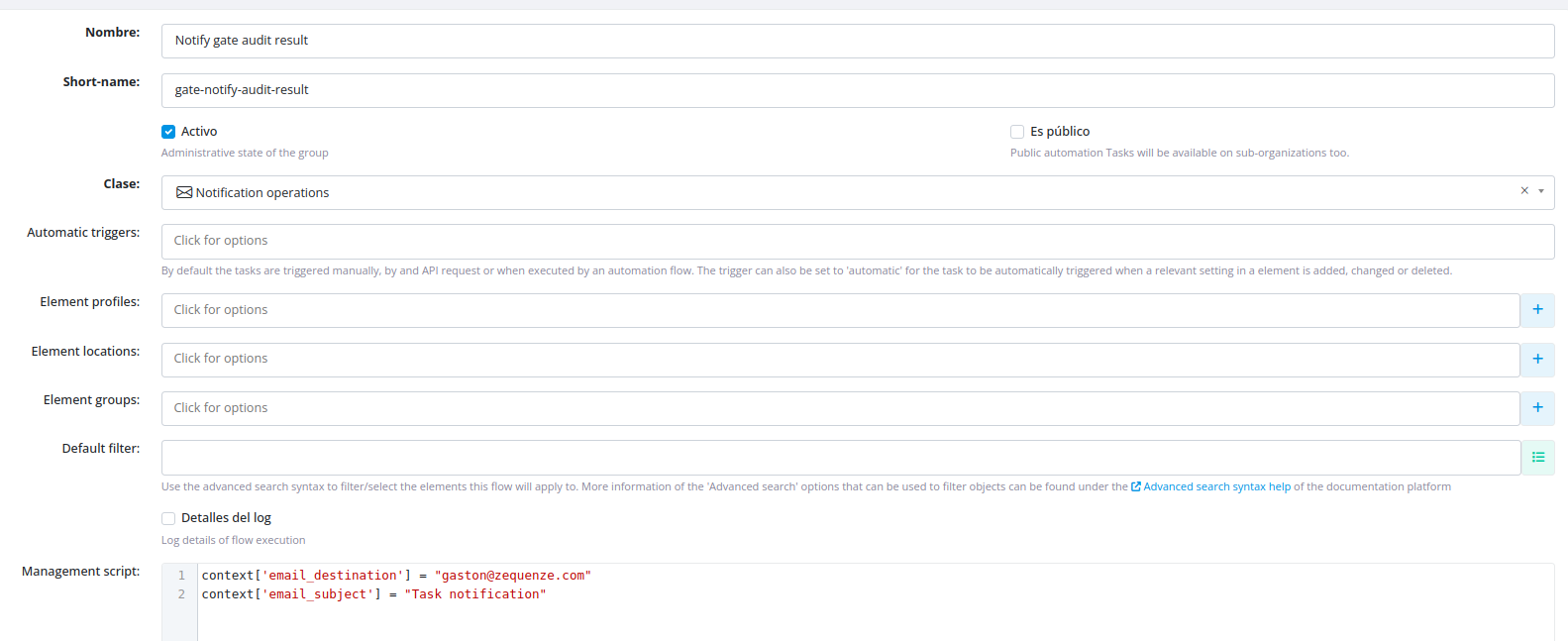Open the Element profiles options dropdown
Image resolution: width=1568 pixels, height=641 pixels.
click(840, 310)
